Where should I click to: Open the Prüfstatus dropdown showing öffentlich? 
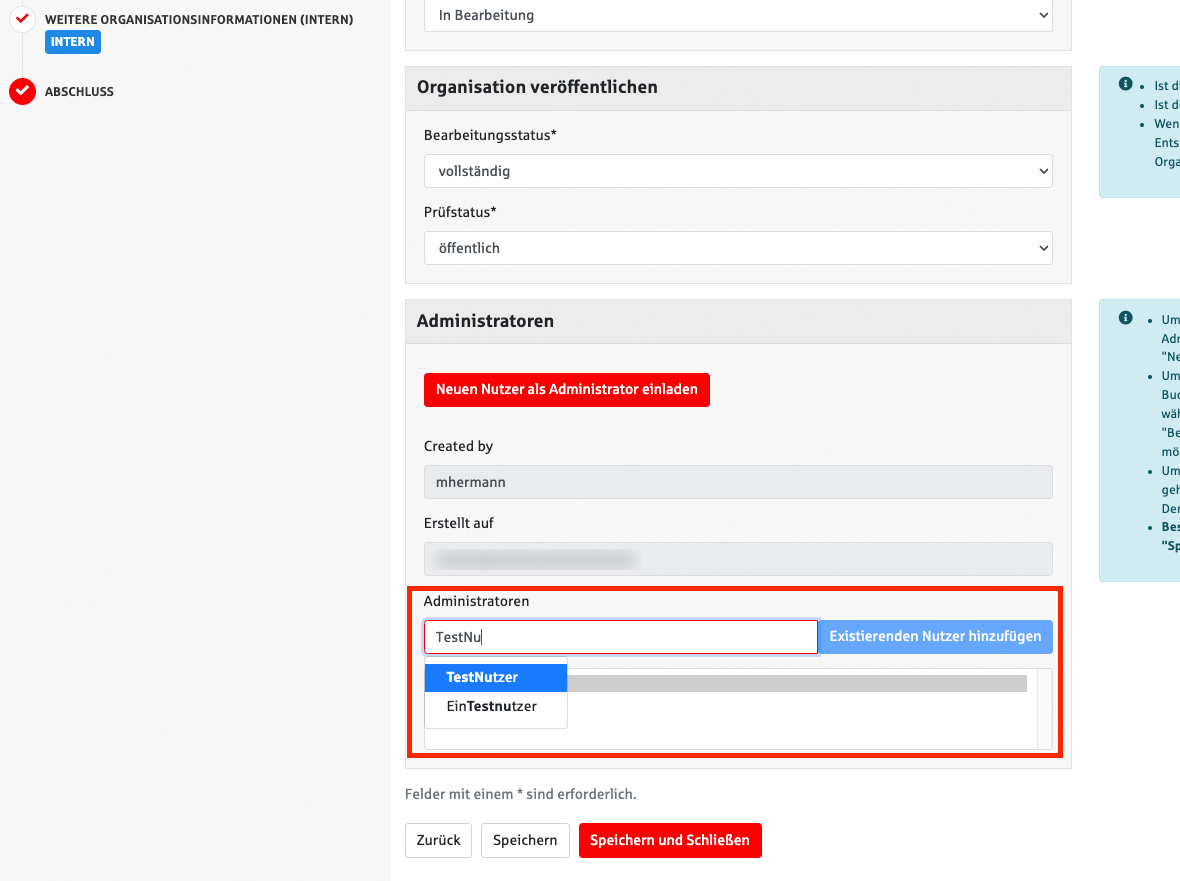(737, 248)
